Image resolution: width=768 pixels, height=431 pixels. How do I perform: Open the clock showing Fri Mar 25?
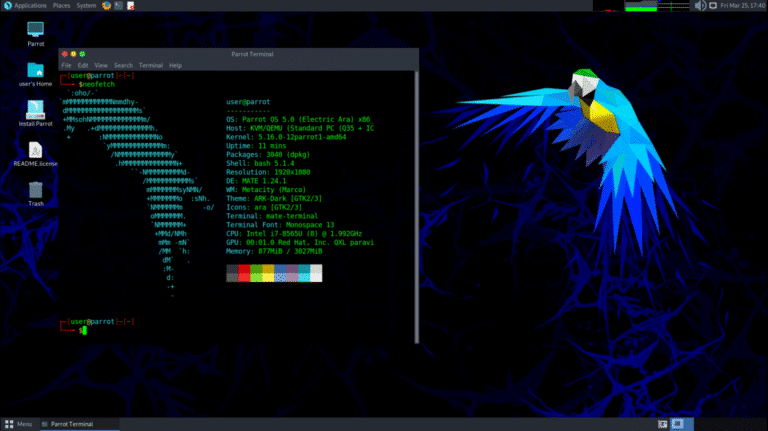click(743, 5)
